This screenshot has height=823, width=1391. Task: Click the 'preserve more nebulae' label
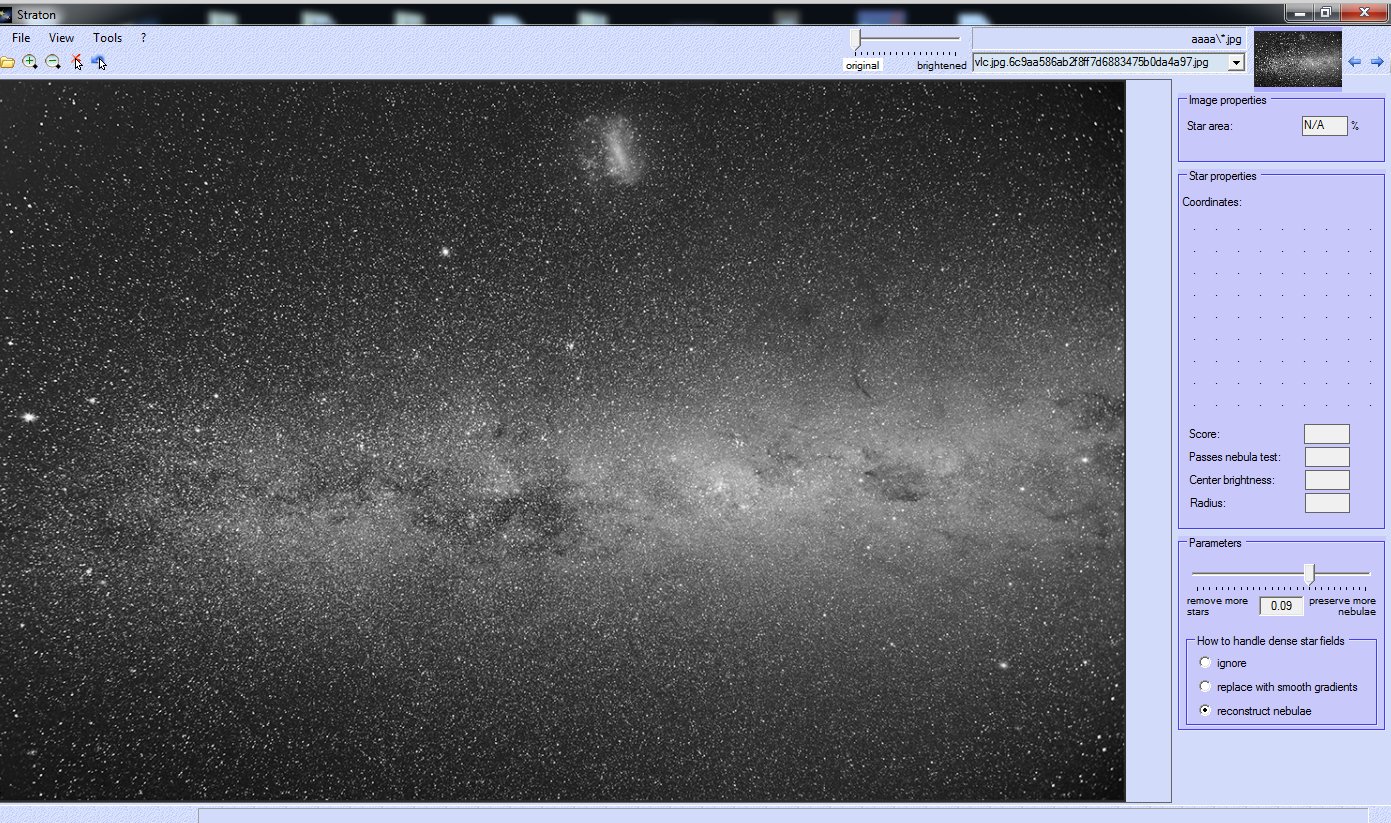(x=1343, y=606)
